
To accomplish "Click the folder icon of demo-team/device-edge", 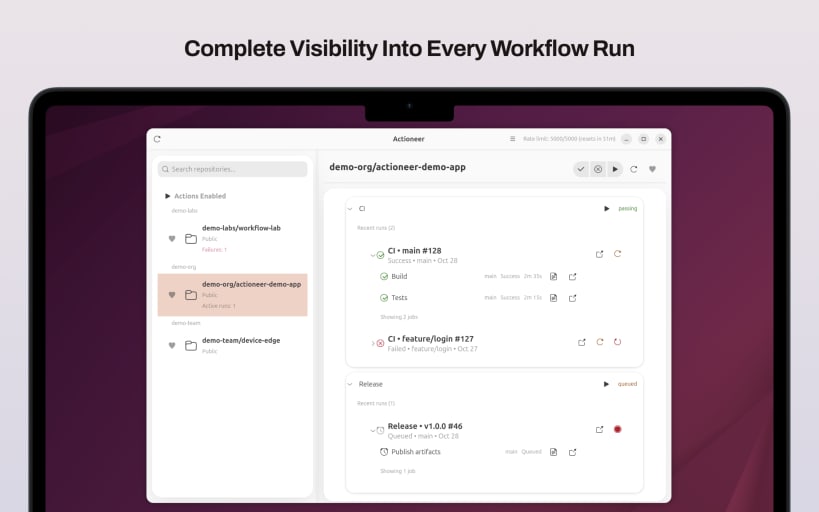I will click(x=191, y=345).
